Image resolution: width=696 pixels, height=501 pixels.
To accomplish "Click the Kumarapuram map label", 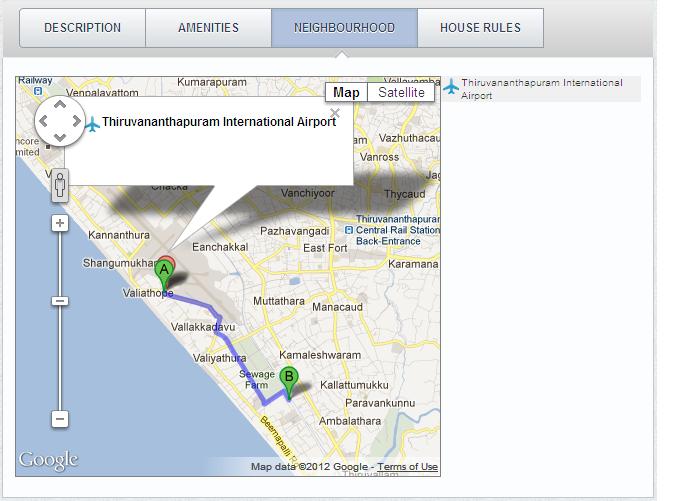I will click(212, 82).
